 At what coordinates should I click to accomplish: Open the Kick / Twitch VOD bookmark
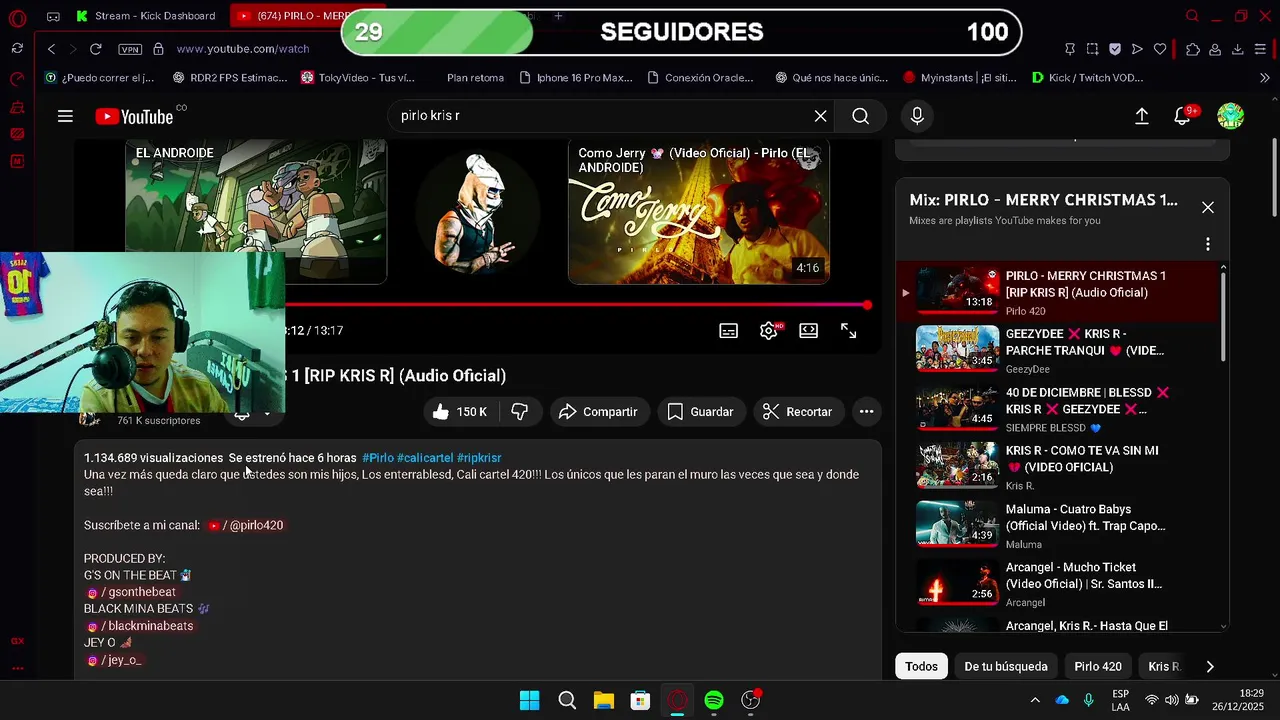(x=1087, y=77)
